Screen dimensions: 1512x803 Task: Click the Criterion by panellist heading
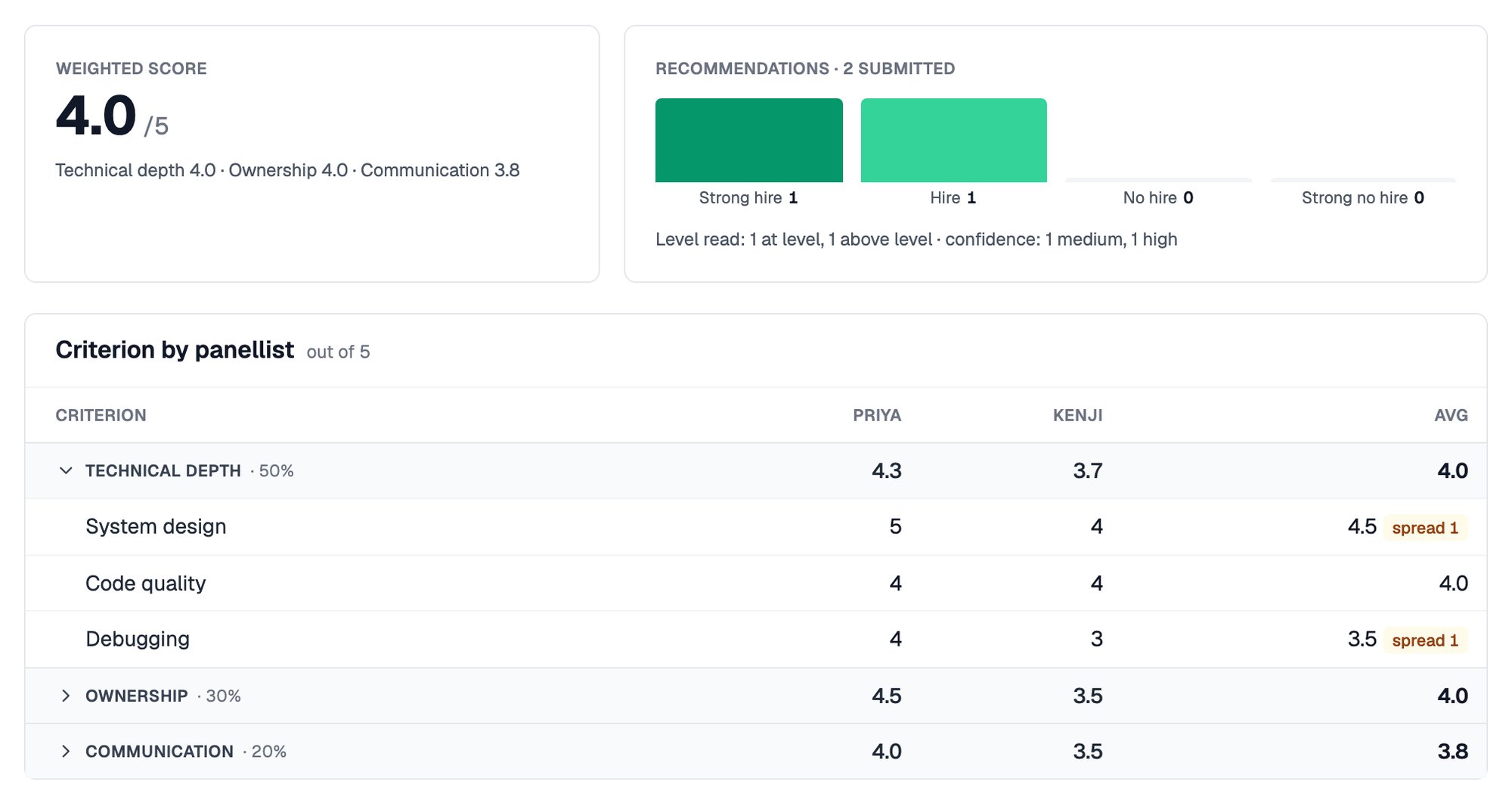click(x=175, y=350)
